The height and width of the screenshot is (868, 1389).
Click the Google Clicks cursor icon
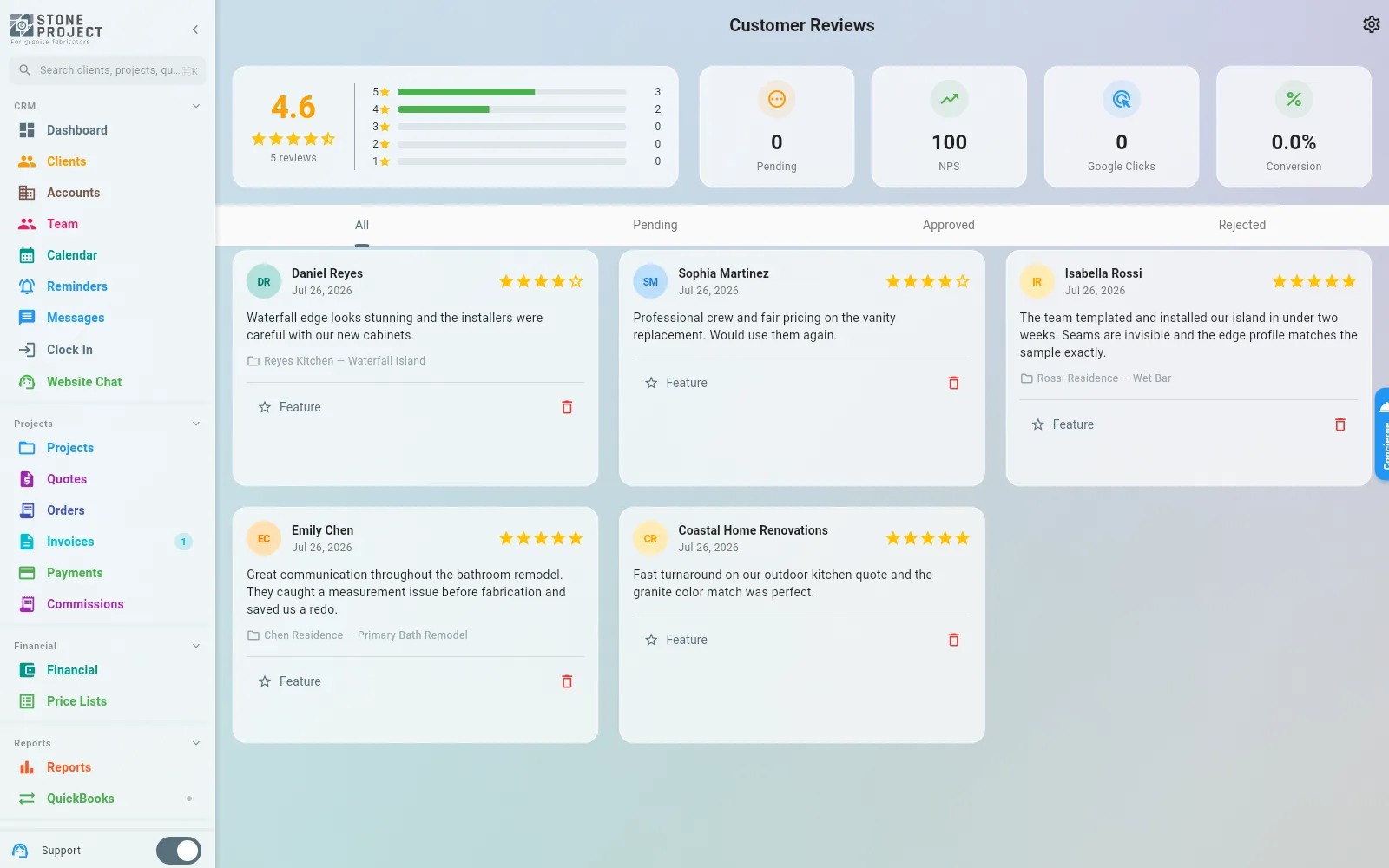click(1122, 99)
